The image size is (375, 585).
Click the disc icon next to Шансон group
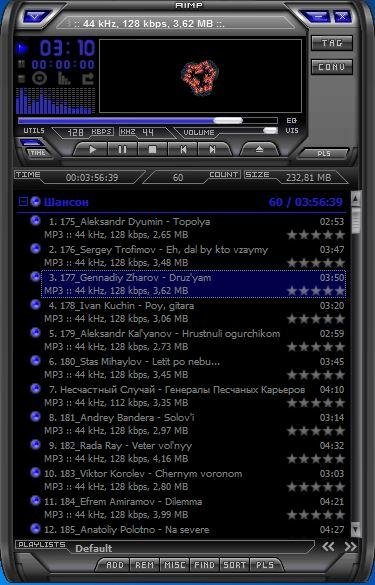click(35, 201)
